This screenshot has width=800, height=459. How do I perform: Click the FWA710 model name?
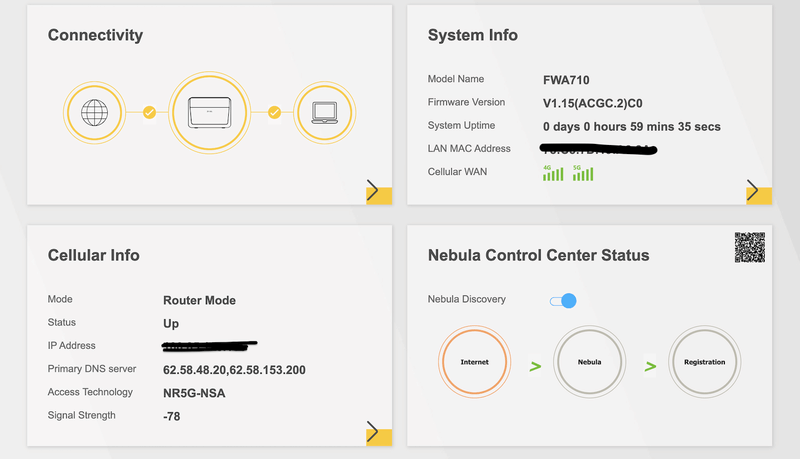[x=565, y=79]
